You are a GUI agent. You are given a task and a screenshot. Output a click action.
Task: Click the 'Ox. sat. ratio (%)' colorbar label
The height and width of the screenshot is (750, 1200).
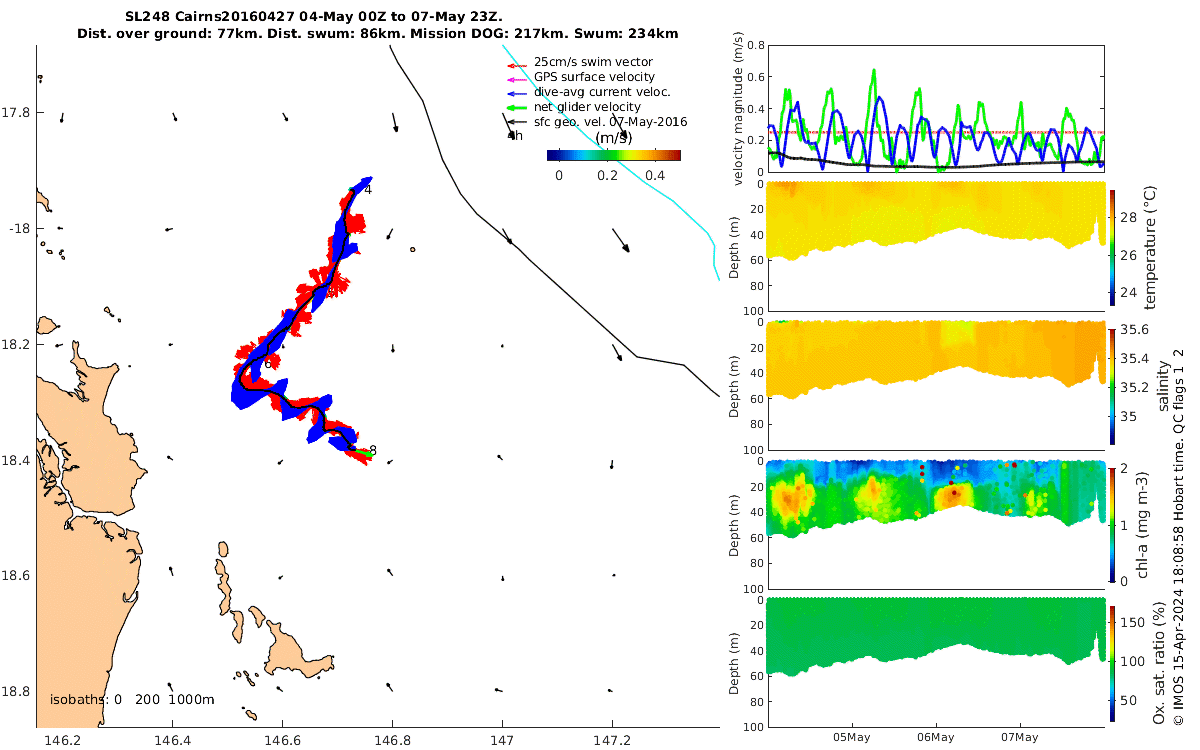point(1160,662)
